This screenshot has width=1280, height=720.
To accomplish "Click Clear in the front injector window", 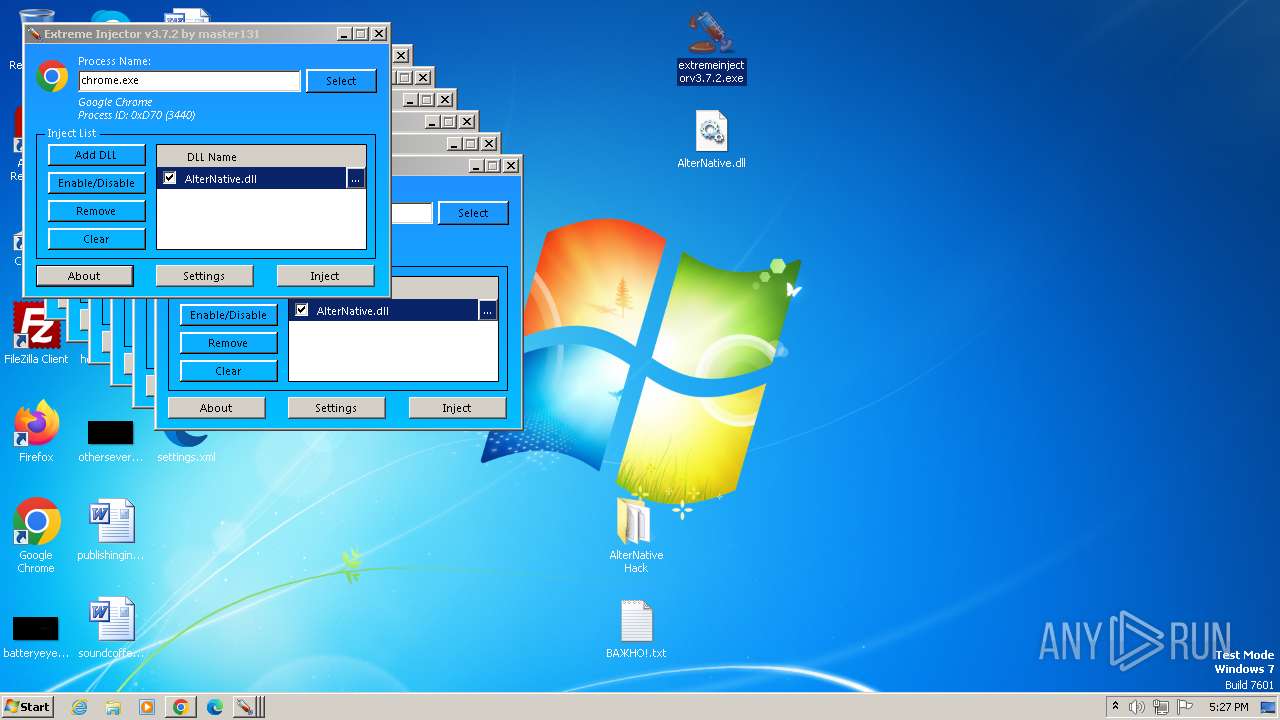I will (x=96, y=239).
